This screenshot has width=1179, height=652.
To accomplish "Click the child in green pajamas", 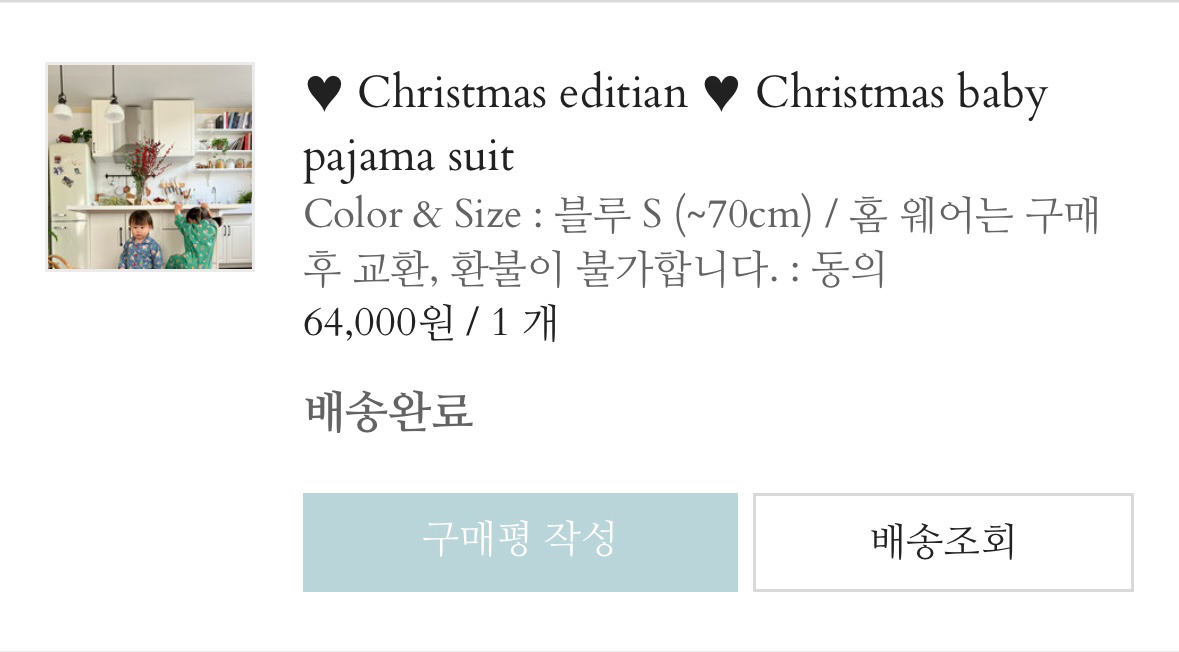I will click(195, 237).
